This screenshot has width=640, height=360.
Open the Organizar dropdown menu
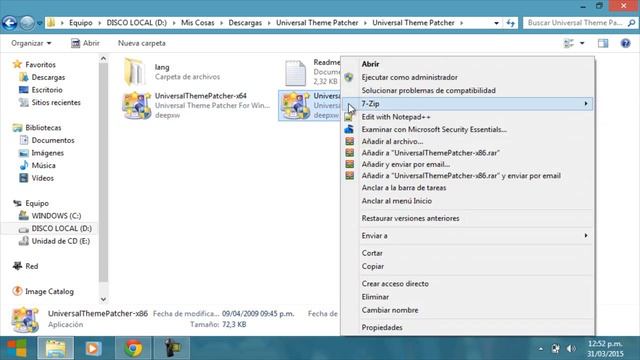tap(31, 43)
